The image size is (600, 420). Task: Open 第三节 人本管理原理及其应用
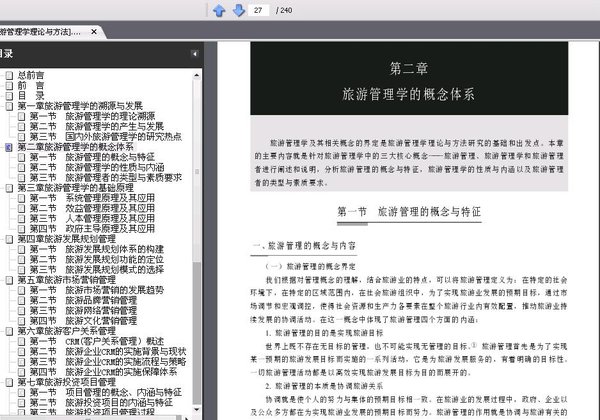click(92, 218)
